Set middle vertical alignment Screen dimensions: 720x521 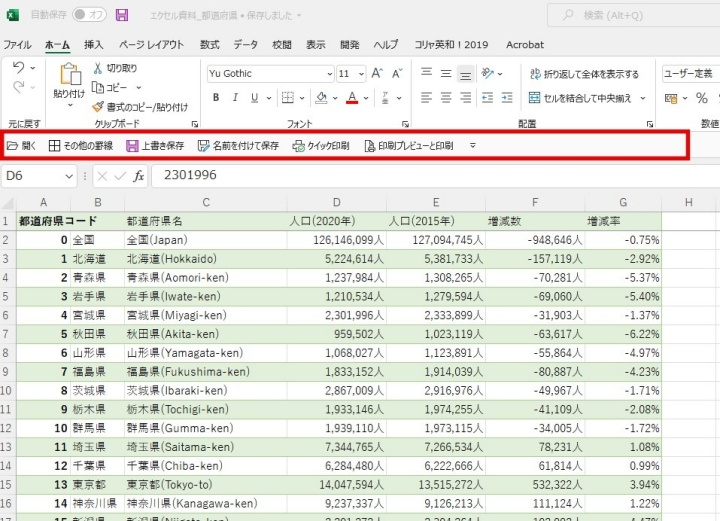click(x=446, y=73)
